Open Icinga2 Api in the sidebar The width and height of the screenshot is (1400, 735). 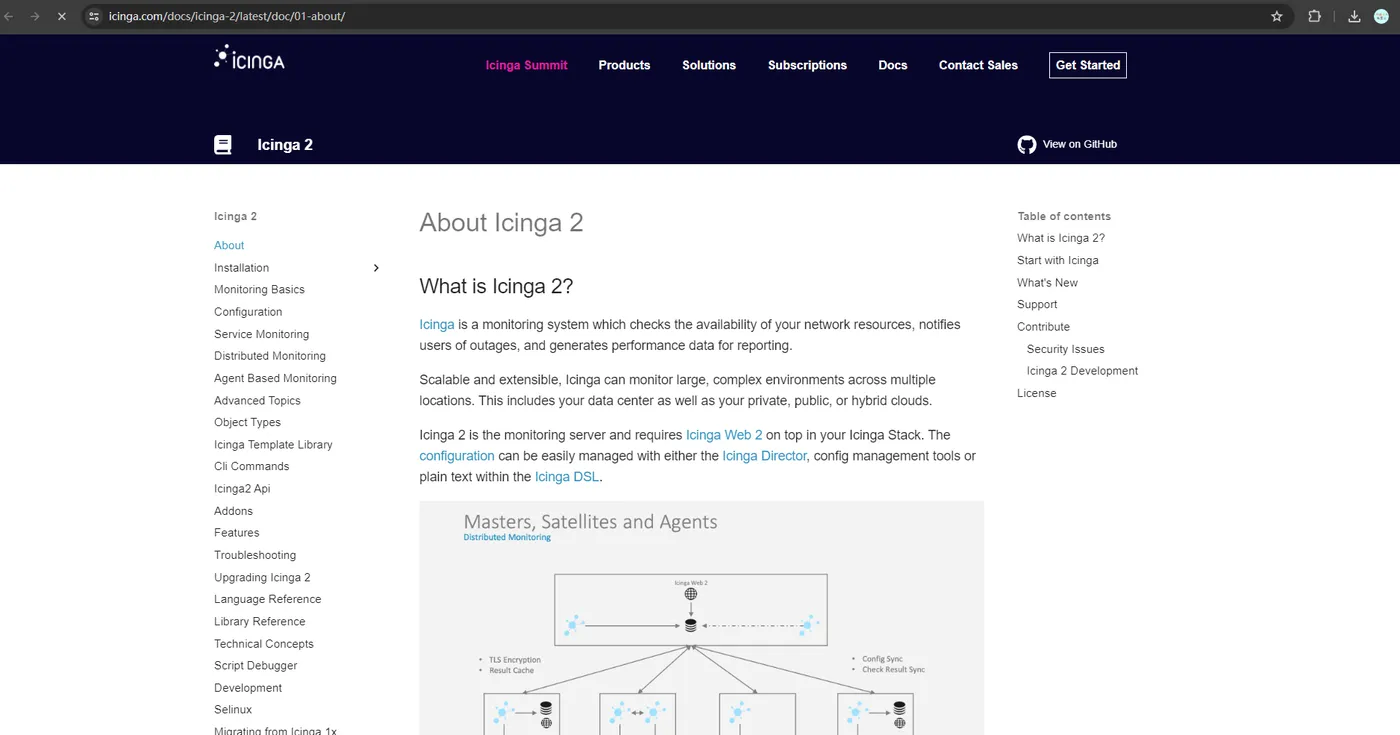242,489
